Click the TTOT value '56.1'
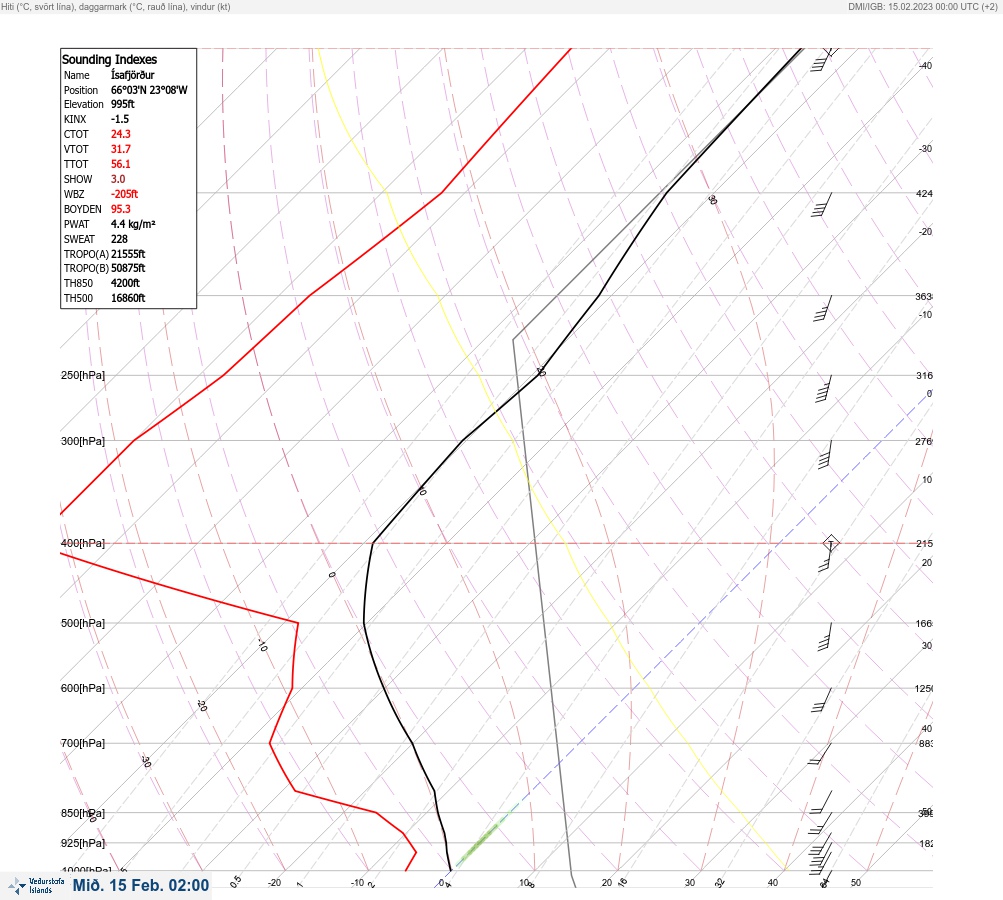The width and height of the screenshot is (1003, 900). (120, 164)
